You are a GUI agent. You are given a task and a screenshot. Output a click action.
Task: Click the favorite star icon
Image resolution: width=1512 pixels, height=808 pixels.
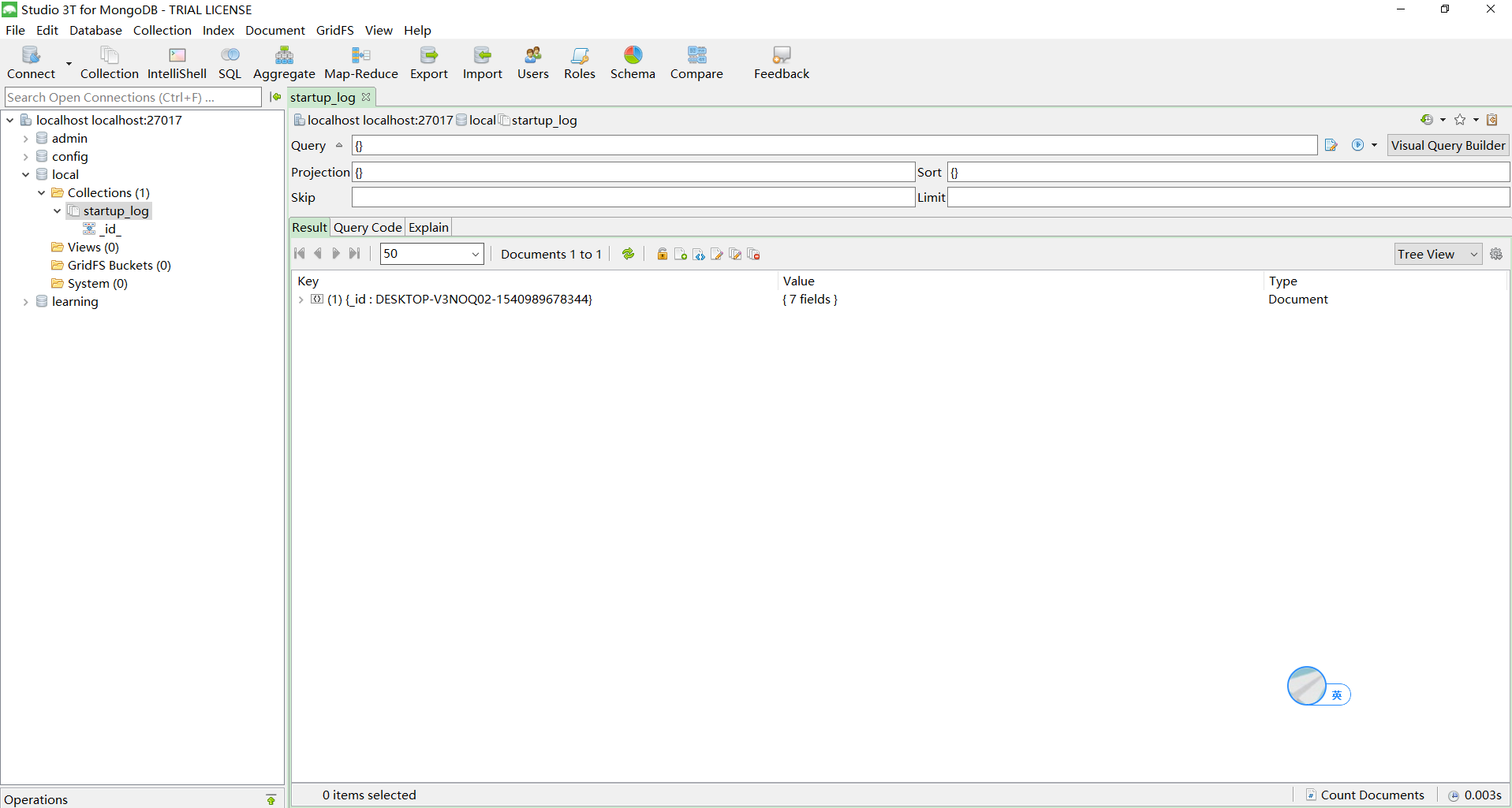point(1460,120)
